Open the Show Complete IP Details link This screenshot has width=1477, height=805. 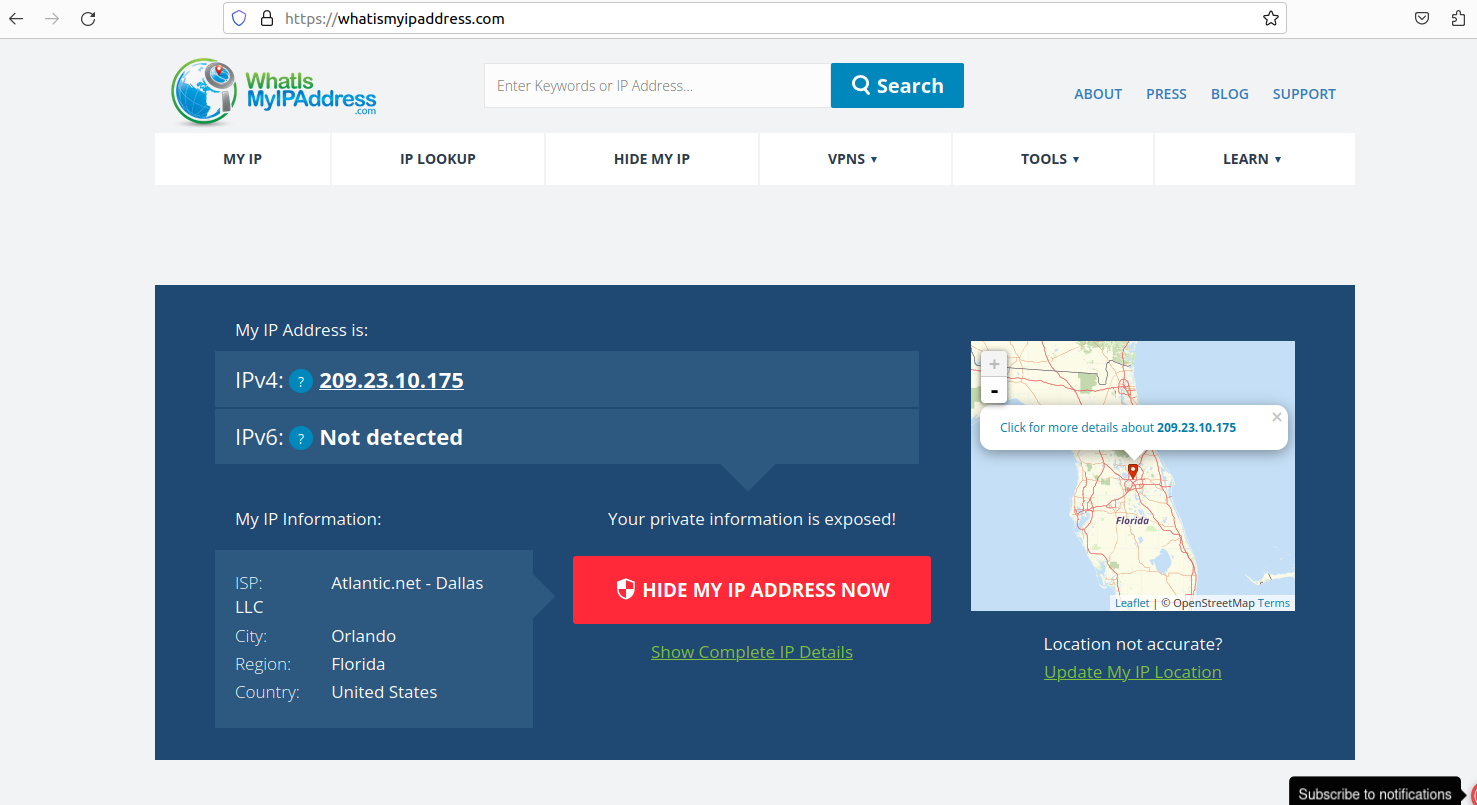[x=751, y=652]
